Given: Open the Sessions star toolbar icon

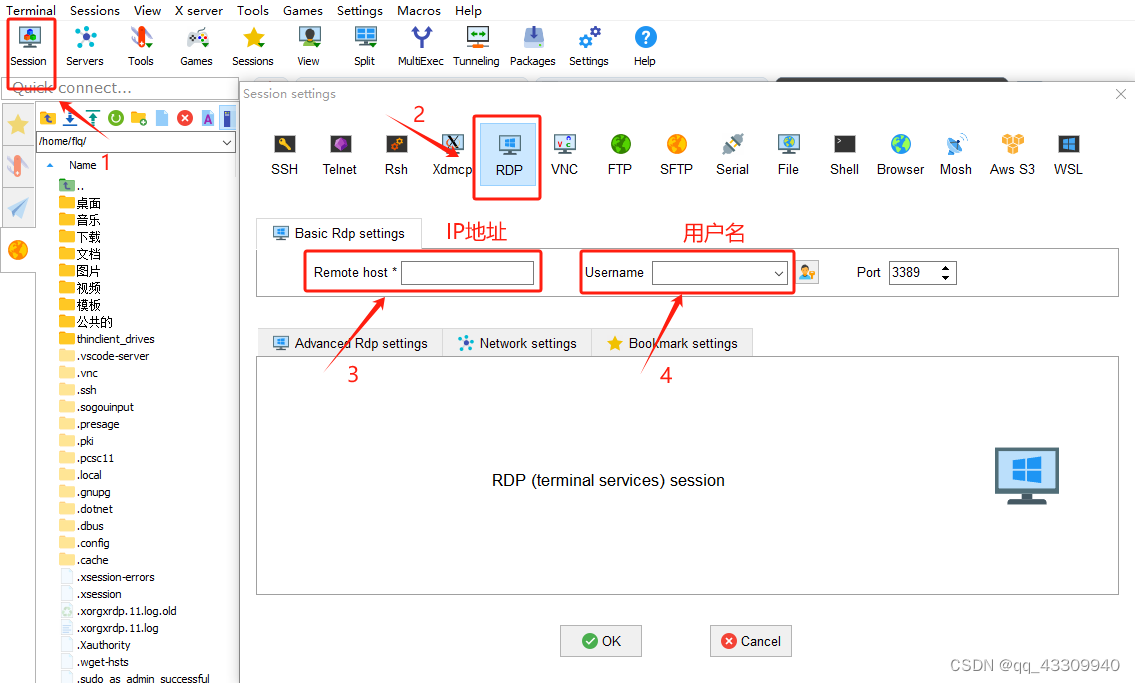Looking at the screenshot, I should [253, 46].
